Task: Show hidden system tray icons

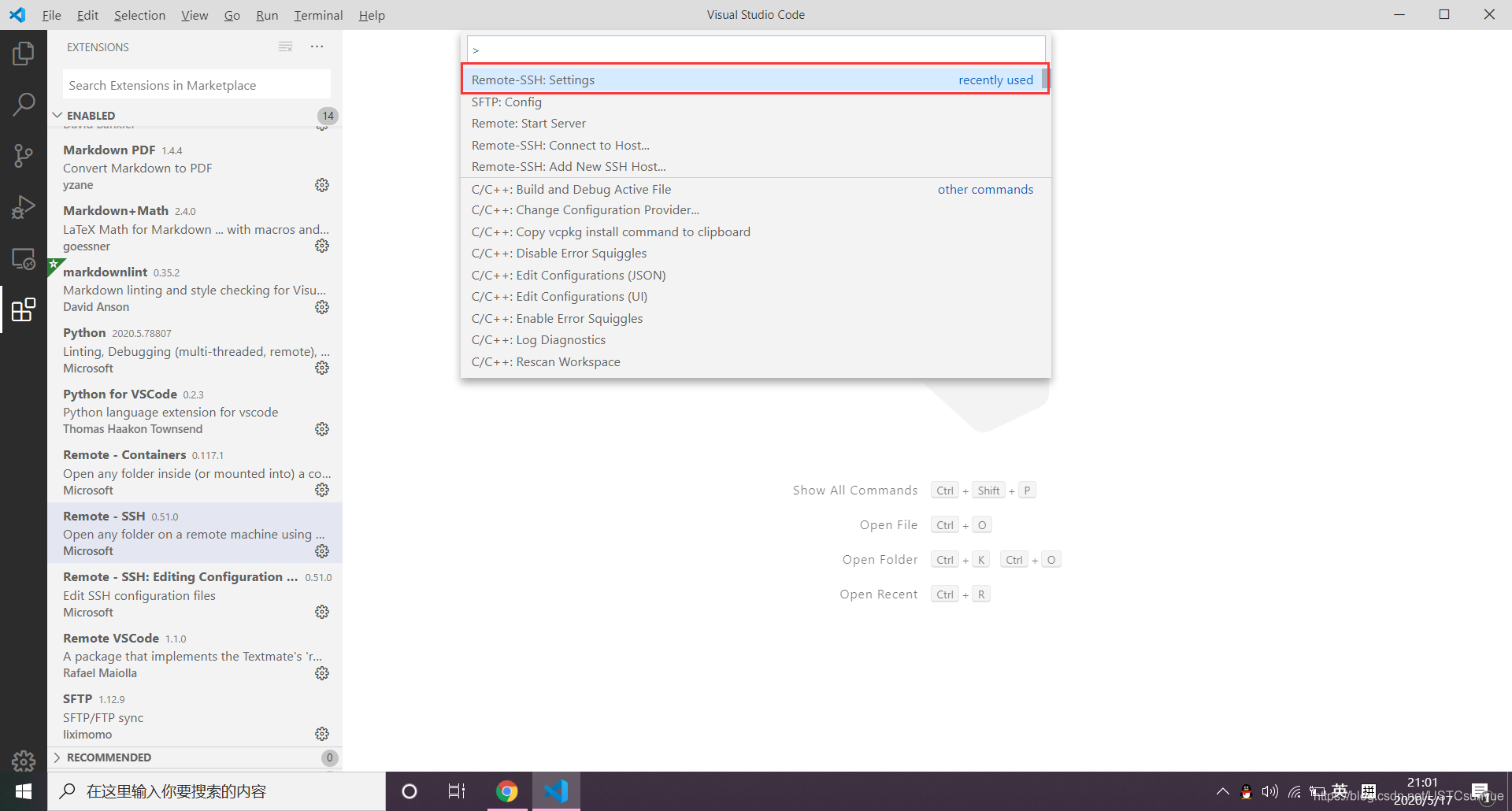Action: pos(1222,791)
